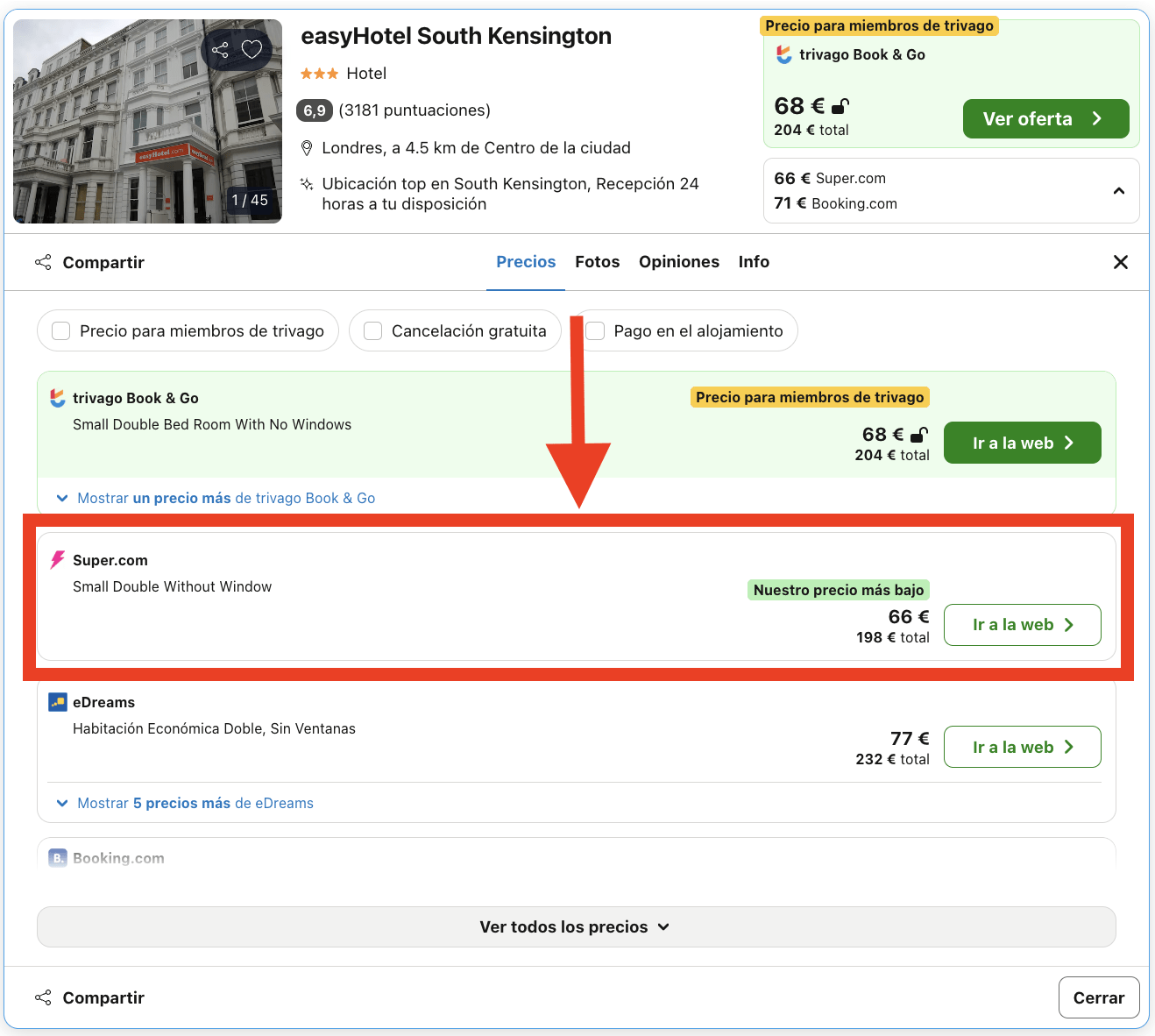Click the sparkle icon beside Ubicación top
Image resolution: width=1155 pixels, height=1036 pixels.
(307, 184)
